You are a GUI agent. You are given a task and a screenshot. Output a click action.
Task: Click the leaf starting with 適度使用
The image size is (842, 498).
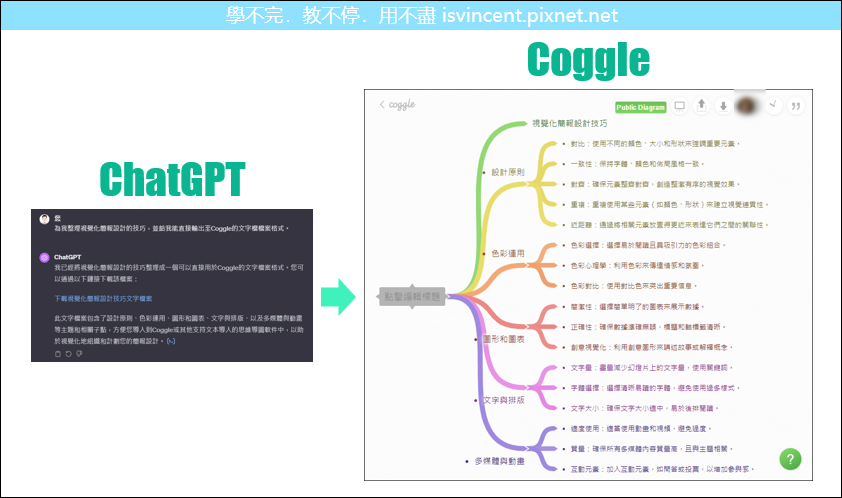(x=641, y=429)
